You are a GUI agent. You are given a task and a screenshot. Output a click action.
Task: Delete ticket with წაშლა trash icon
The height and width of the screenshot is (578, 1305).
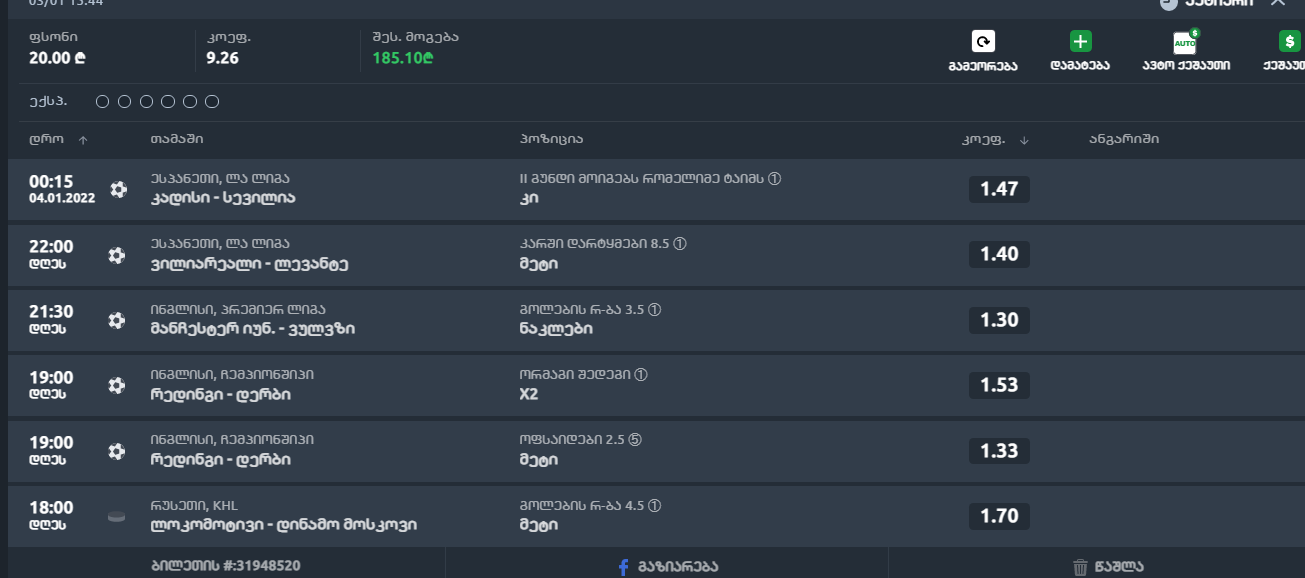click(x=1080, y=567)
